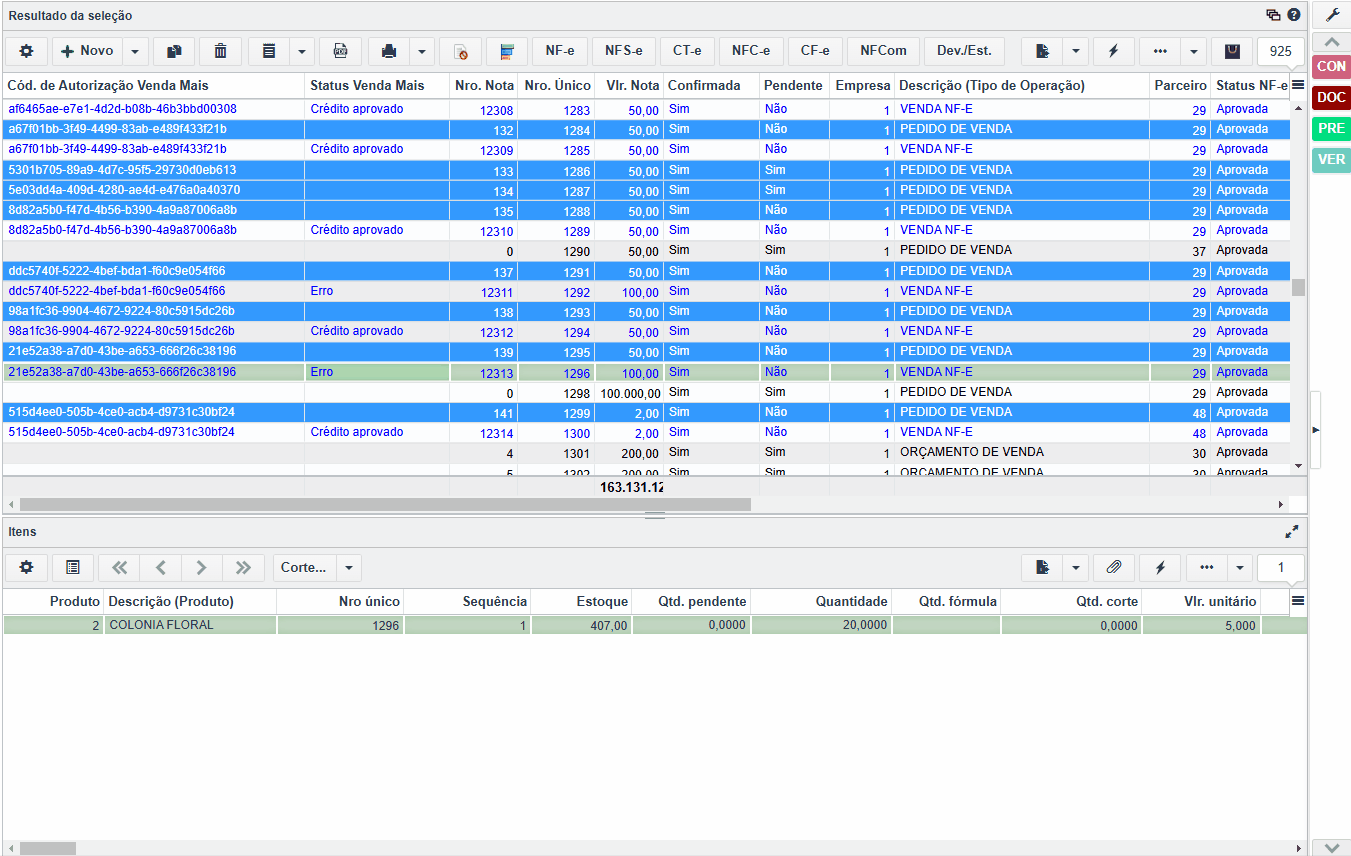Click the NFCom button

click(883, 51)
